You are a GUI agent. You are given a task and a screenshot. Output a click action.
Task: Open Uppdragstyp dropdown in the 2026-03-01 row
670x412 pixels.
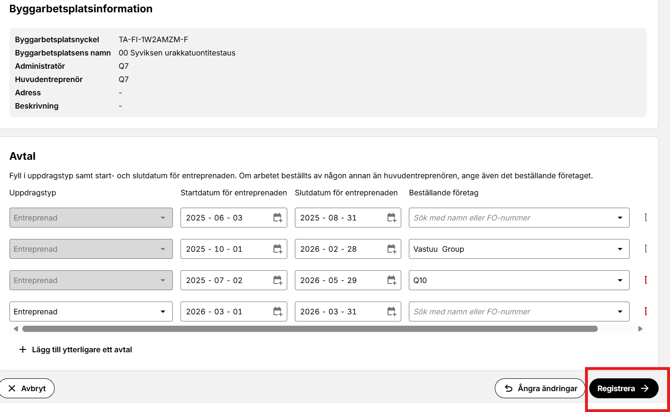click(91, 312)
